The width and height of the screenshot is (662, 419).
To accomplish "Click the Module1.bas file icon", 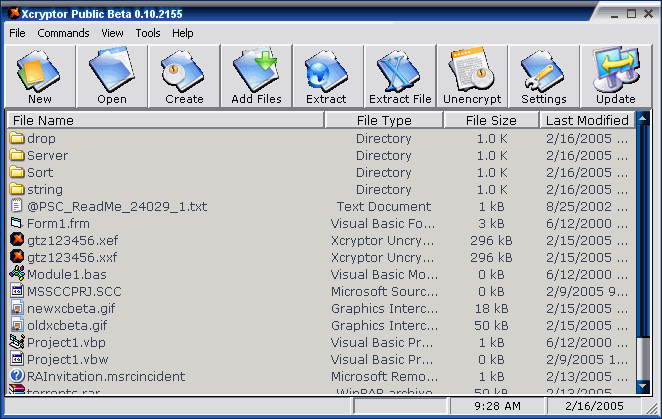I will [x=17, y=273].
